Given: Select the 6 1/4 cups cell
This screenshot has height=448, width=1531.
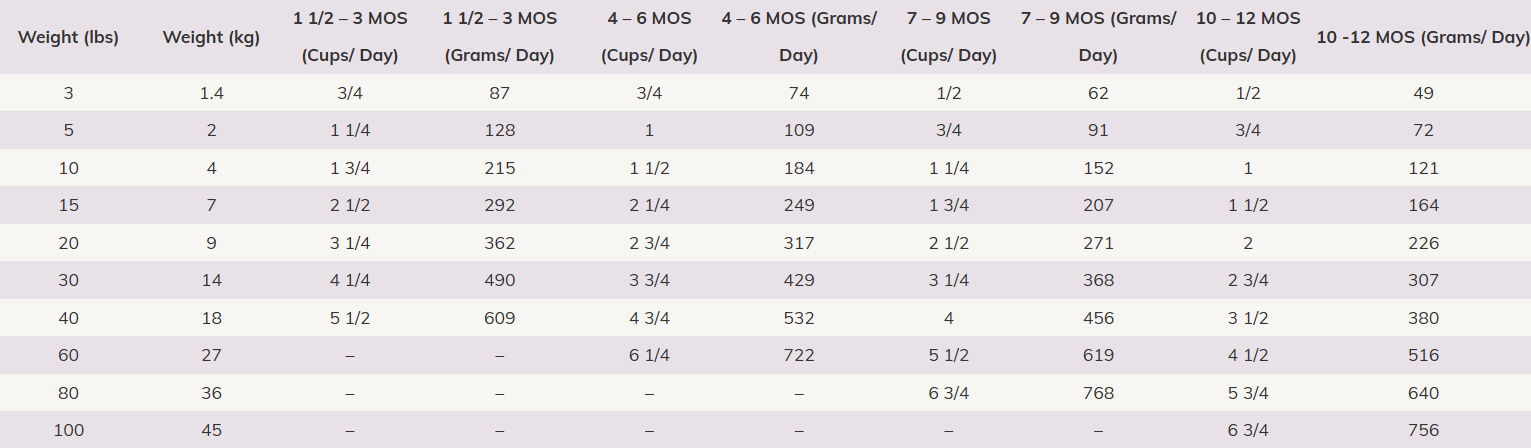Looking at the screenshot, I should (649, 355).
